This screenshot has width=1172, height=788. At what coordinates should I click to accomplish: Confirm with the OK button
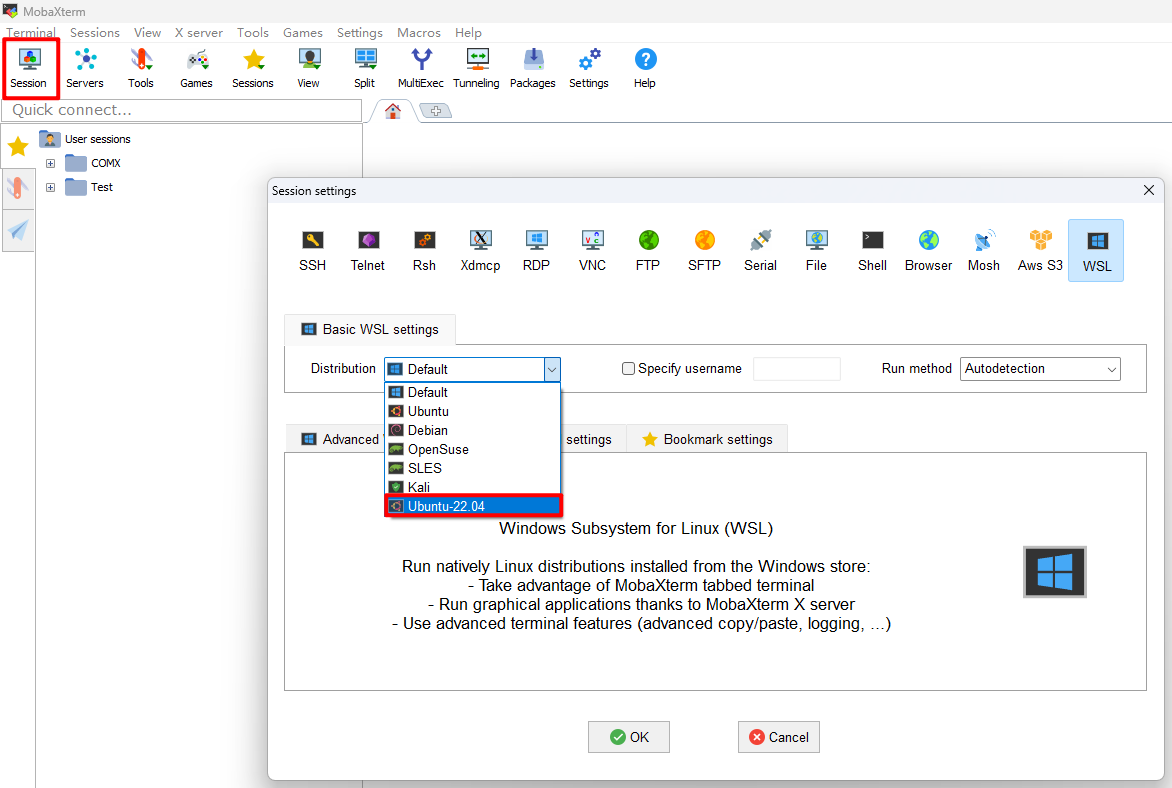pos(629,737)
